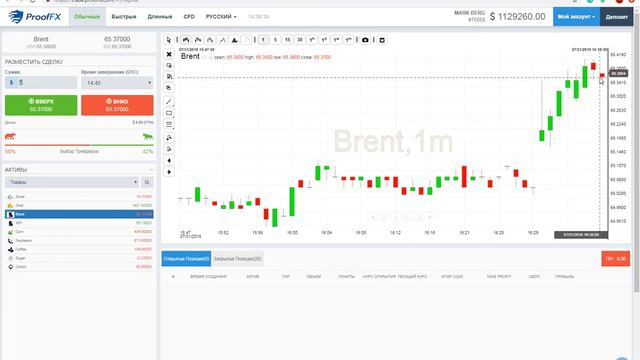Select the Silver asset row
The width and height of the screenshot is (640, 360).
point(79,197)
